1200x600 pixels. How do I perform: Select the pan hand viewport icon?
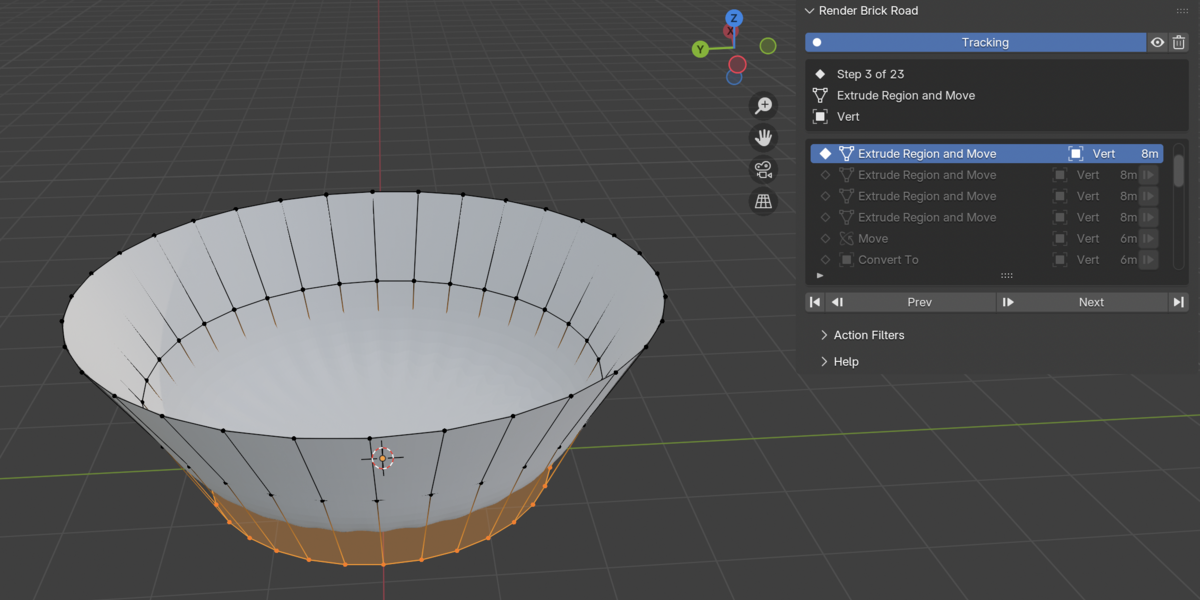tap(764, 138)
